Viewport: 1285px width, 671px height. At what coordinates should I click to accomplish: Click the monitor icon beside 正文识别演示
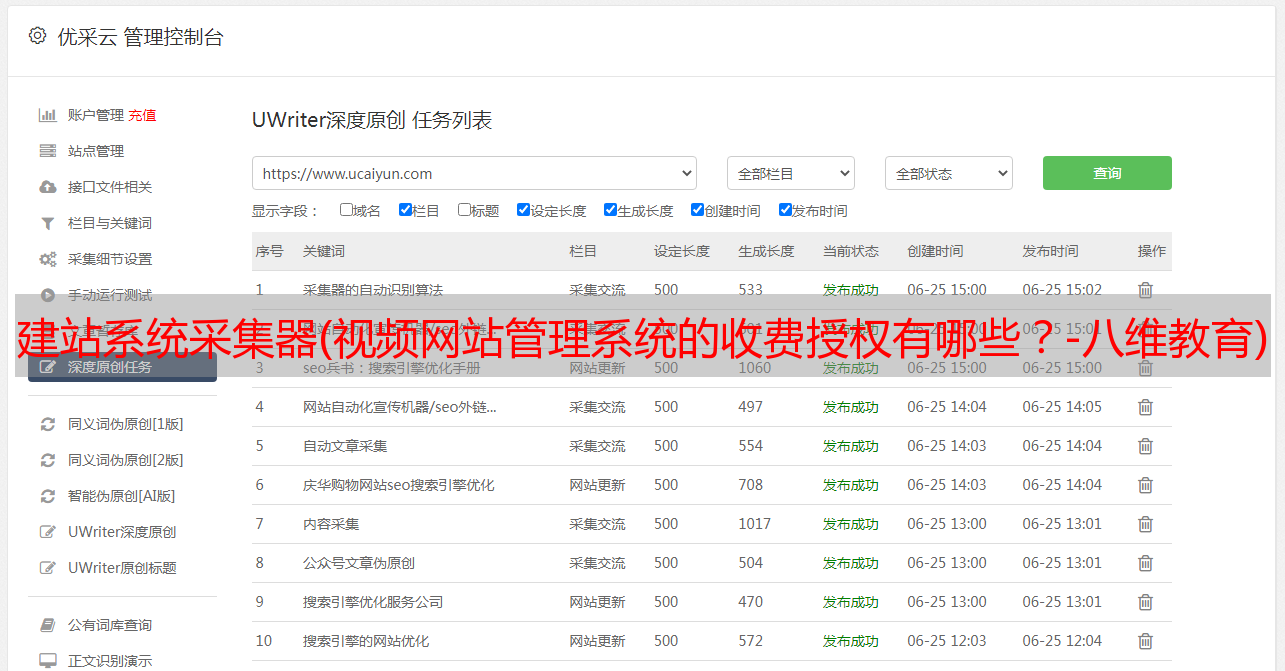coord(47,661)
